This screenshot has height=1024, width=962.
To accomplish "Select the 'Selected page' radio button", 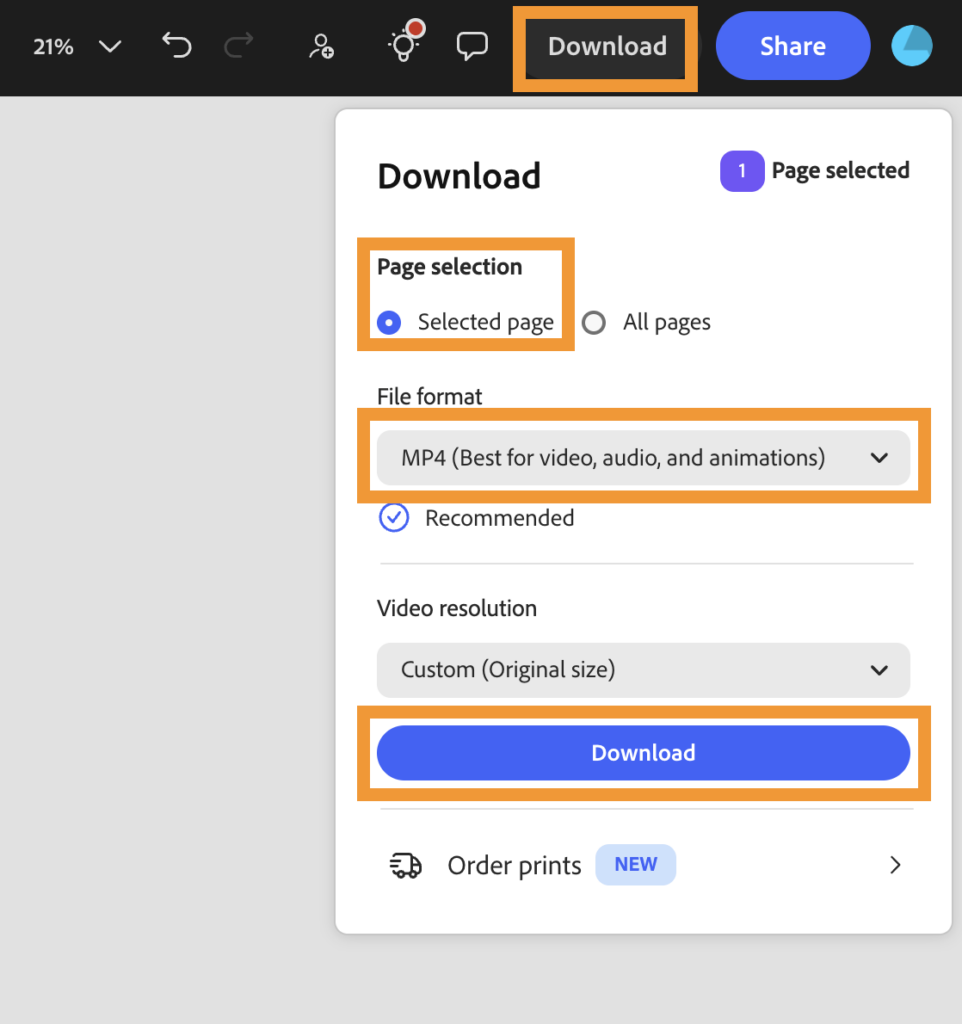I will [389, 322].
